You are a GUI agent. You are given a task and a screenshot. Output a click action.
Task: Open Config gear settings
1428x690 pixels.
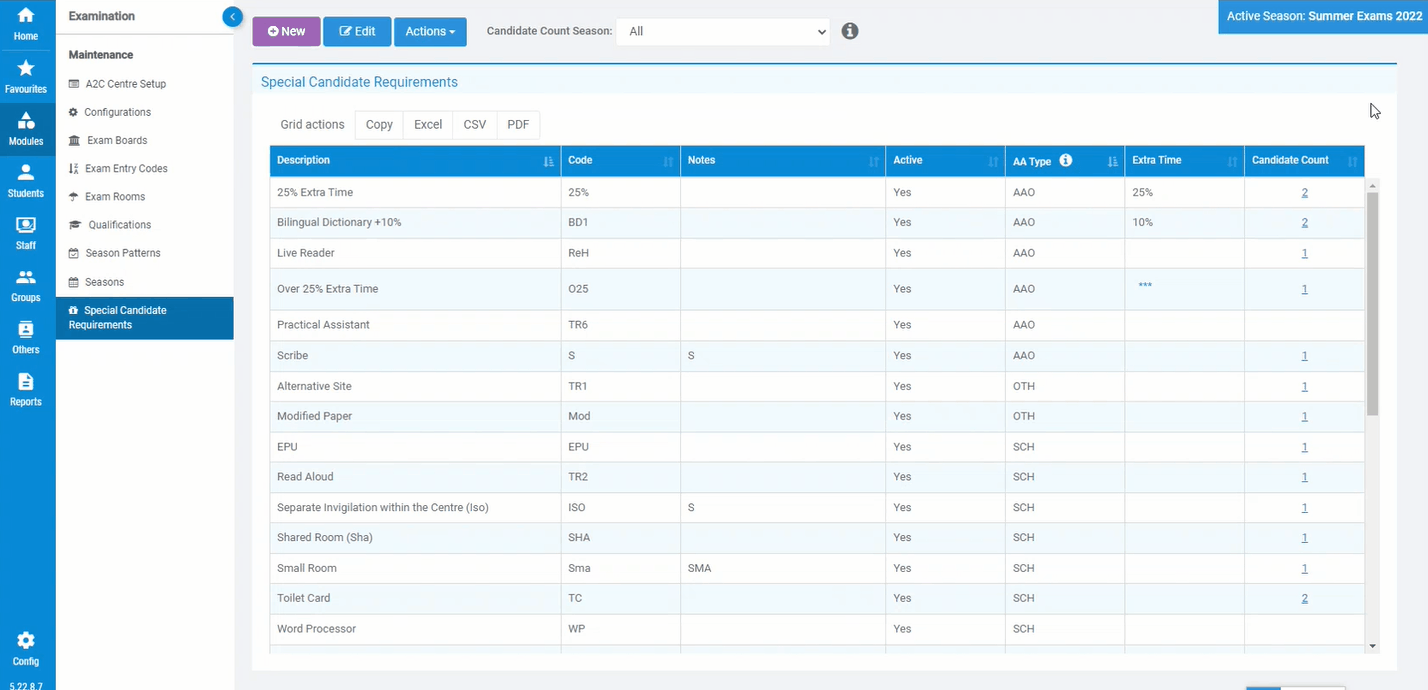pos(26,648)
